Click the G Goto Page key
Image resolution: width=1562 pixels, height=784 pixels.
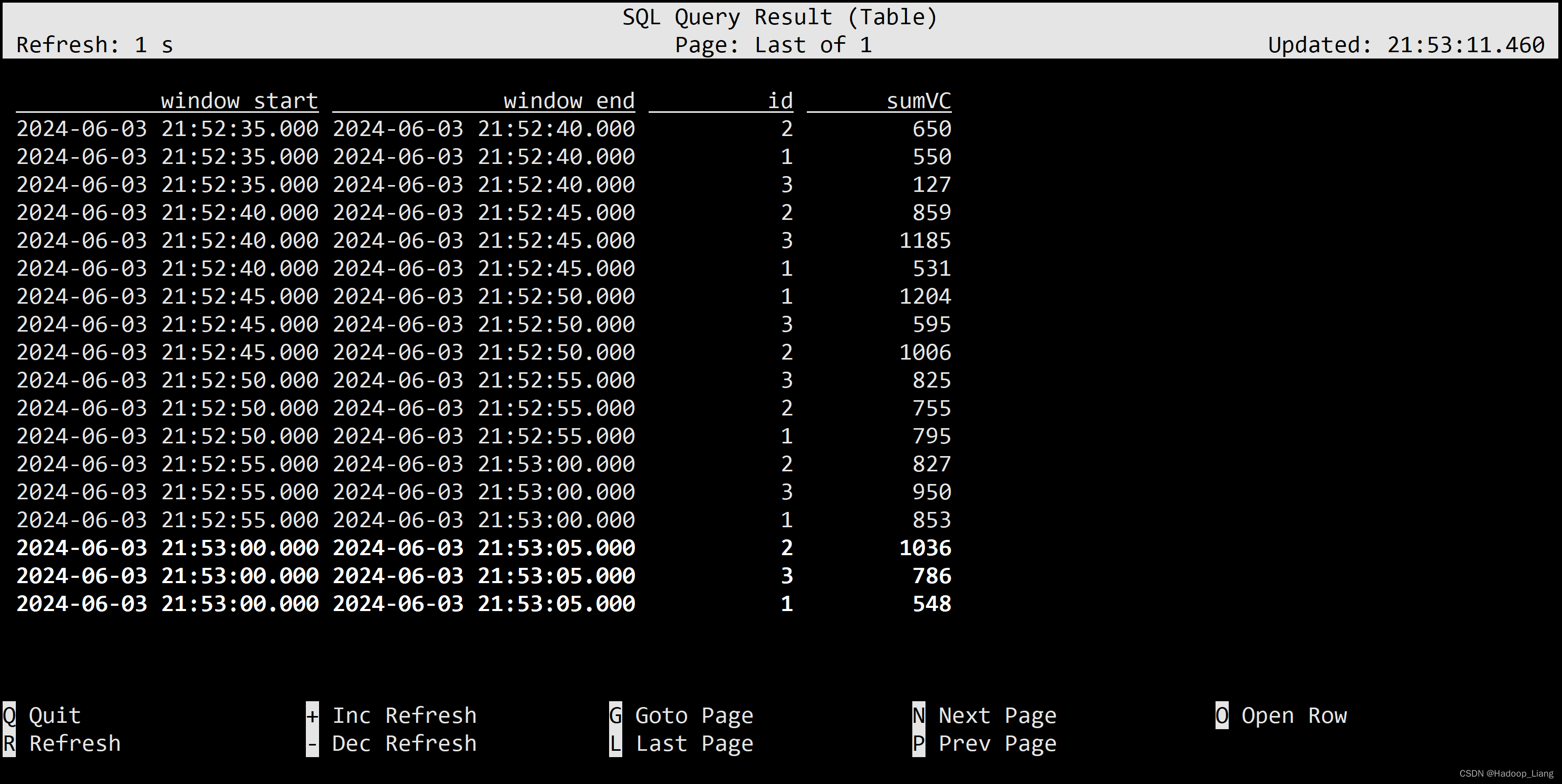(615, 715)
